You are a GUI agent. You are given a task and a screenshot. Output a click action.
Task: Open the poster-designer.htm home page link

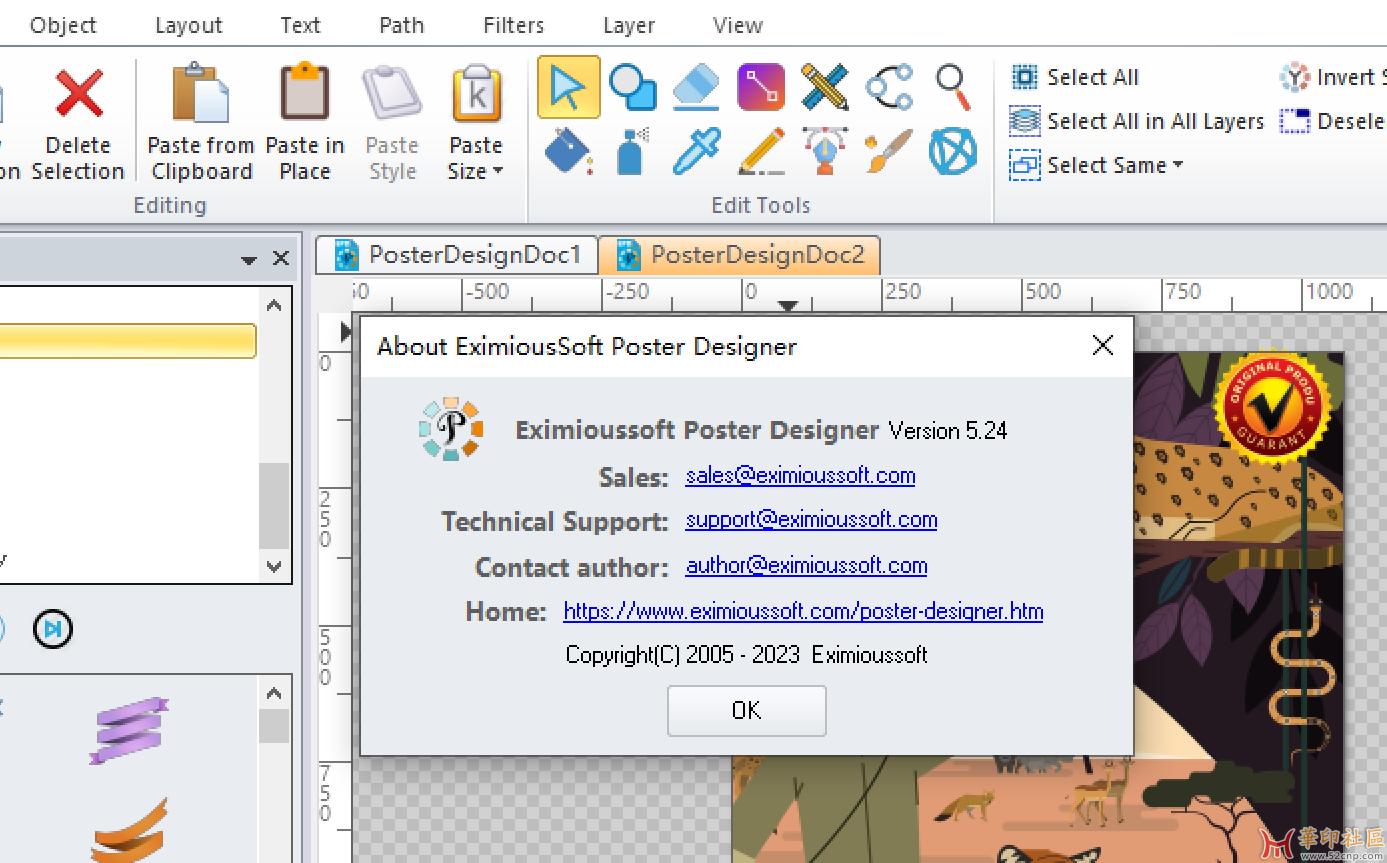tap(803, 611)
